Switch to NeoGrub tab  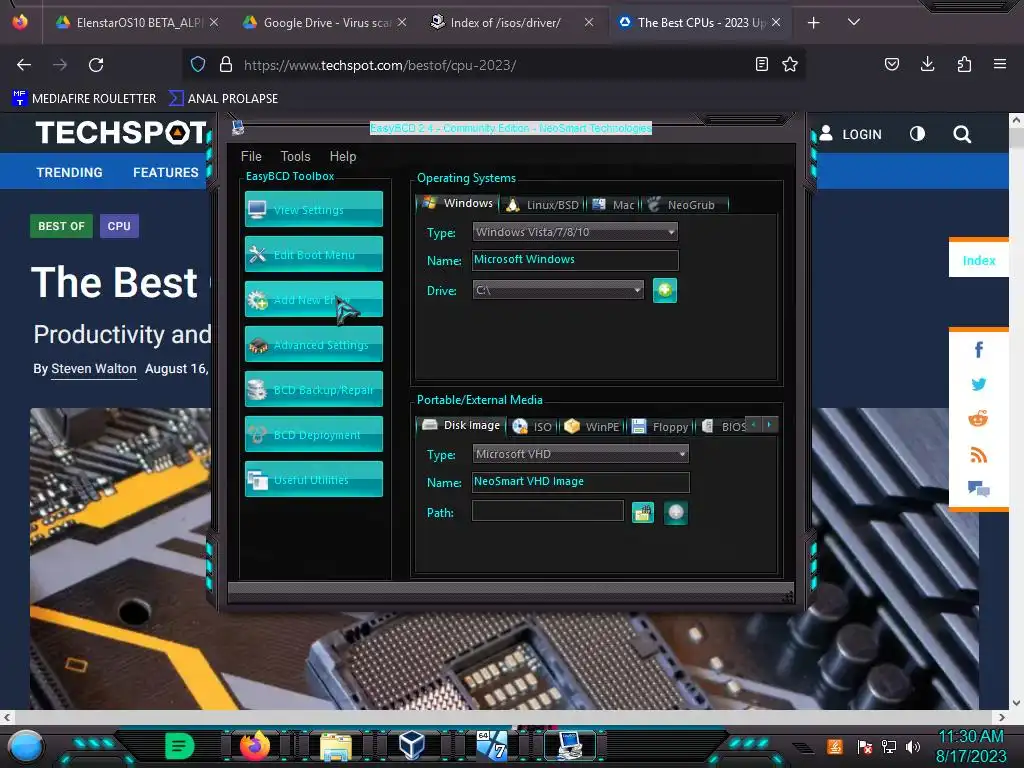pos(683,204)
